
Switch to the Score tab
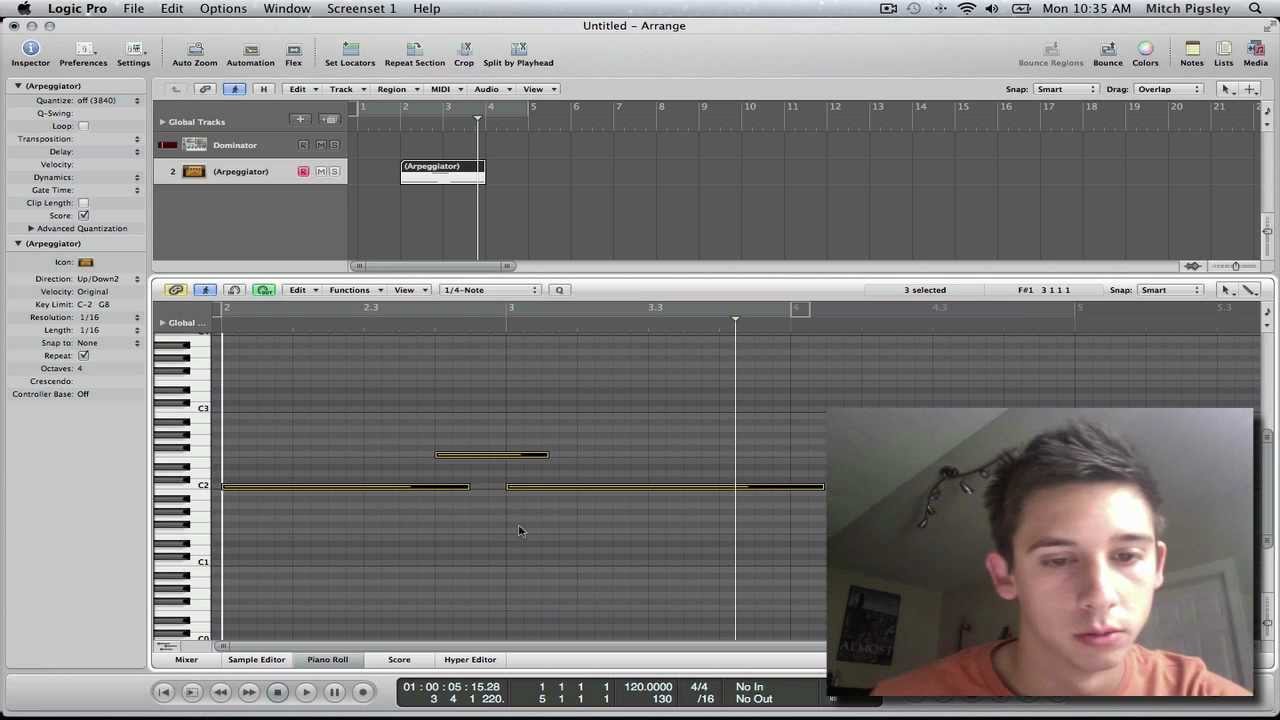tap(399, 660)
